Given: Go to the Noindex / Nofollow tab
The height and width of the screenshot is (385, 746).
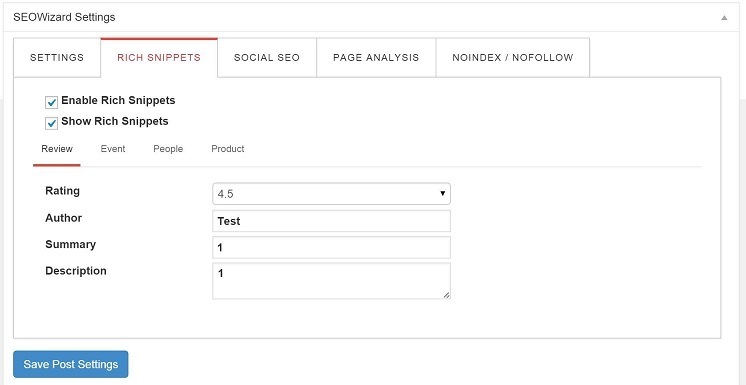Looking at the screenshot, I should pos(513,58).
